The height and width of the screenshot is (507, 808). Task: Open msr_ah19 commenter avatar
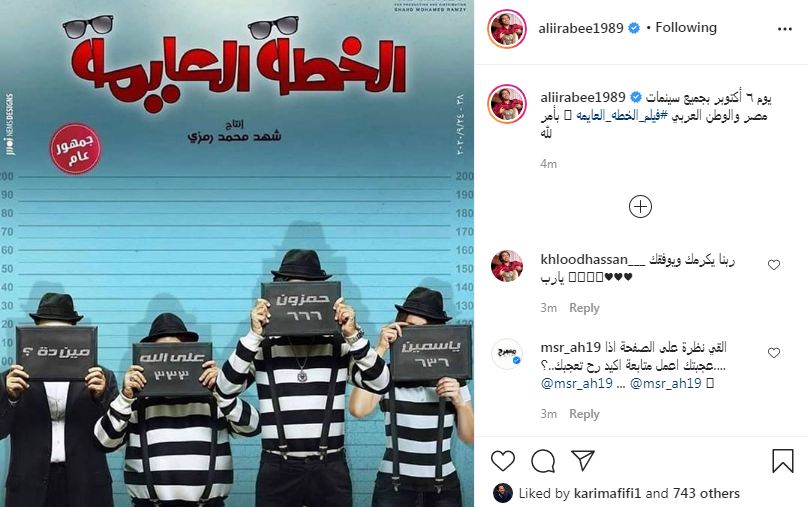click(507, 354)
